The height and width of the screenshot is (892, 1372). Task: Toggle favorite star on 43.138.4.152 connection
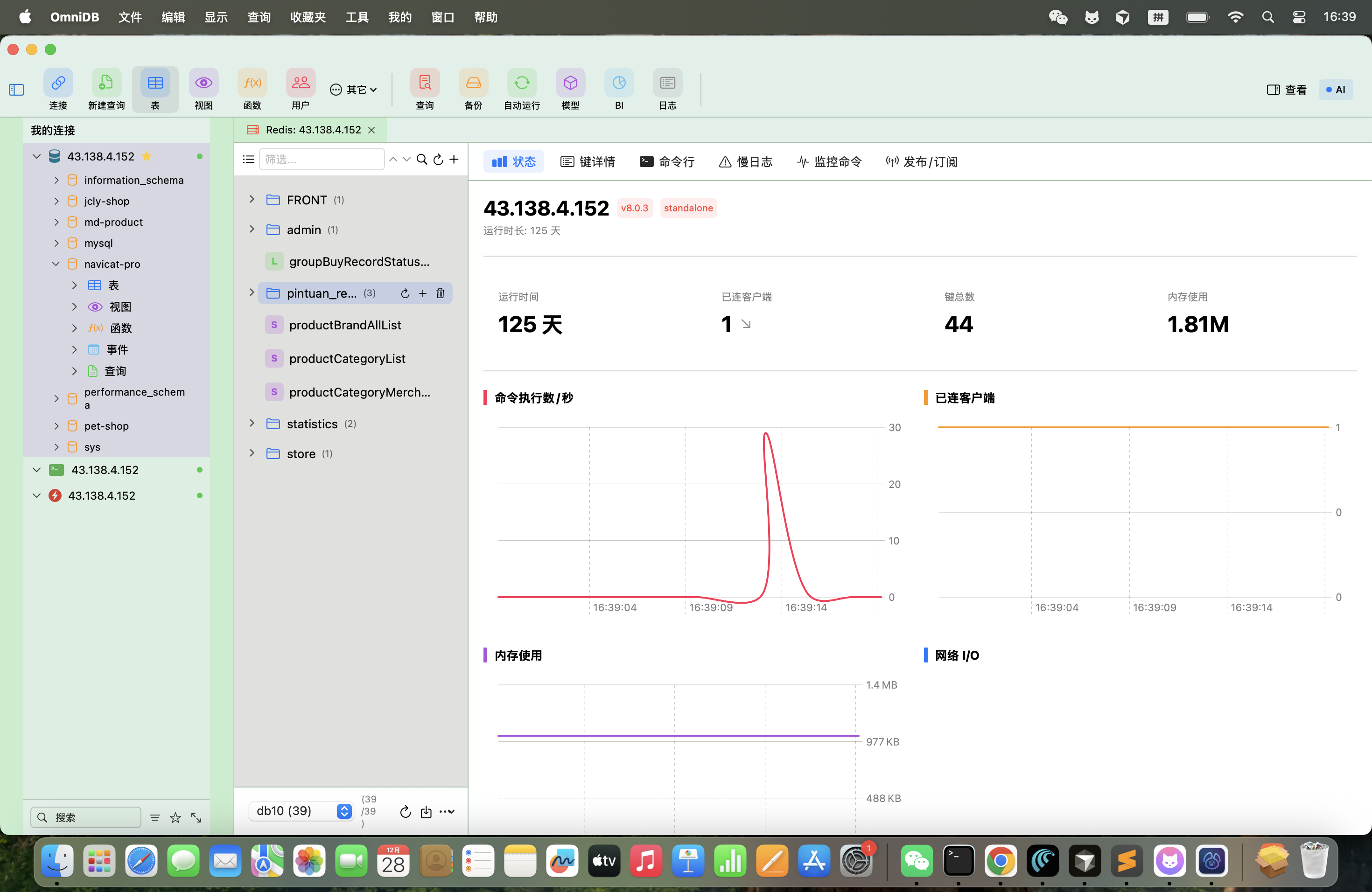[x=147, y=156]
